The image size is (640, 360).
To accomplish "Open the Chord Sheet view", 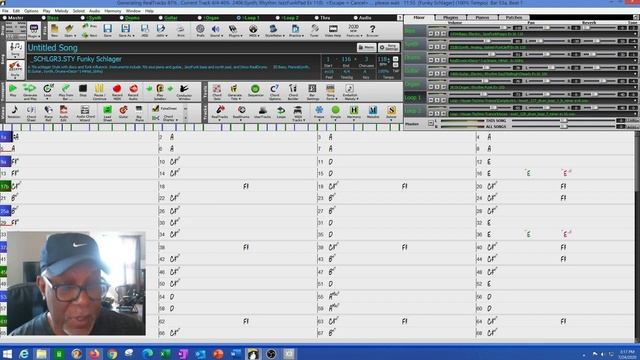I will pyautogui.click(x=31, y=113).
